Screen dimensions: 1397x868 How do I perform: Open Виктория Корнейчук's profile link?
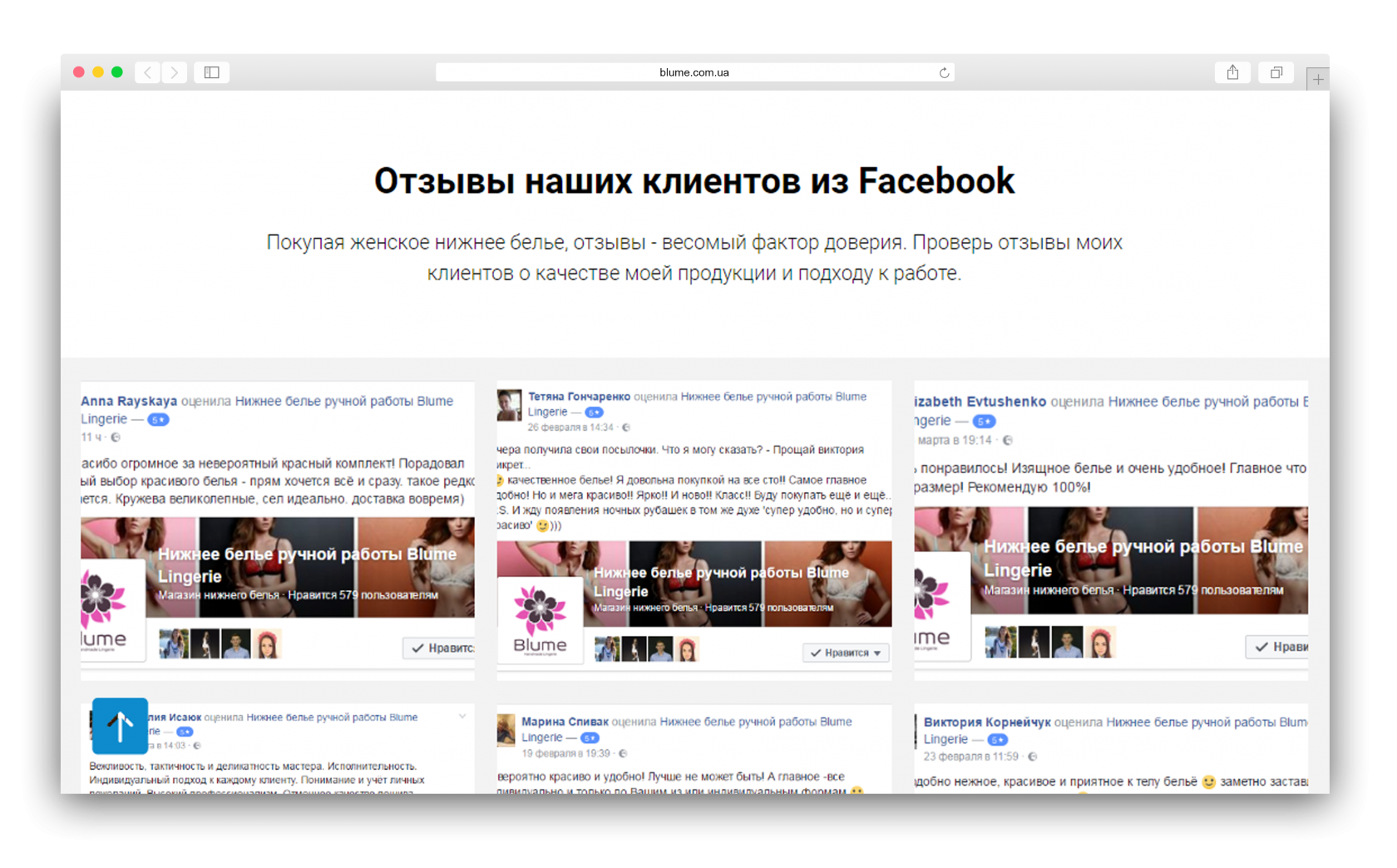[987, 722]
